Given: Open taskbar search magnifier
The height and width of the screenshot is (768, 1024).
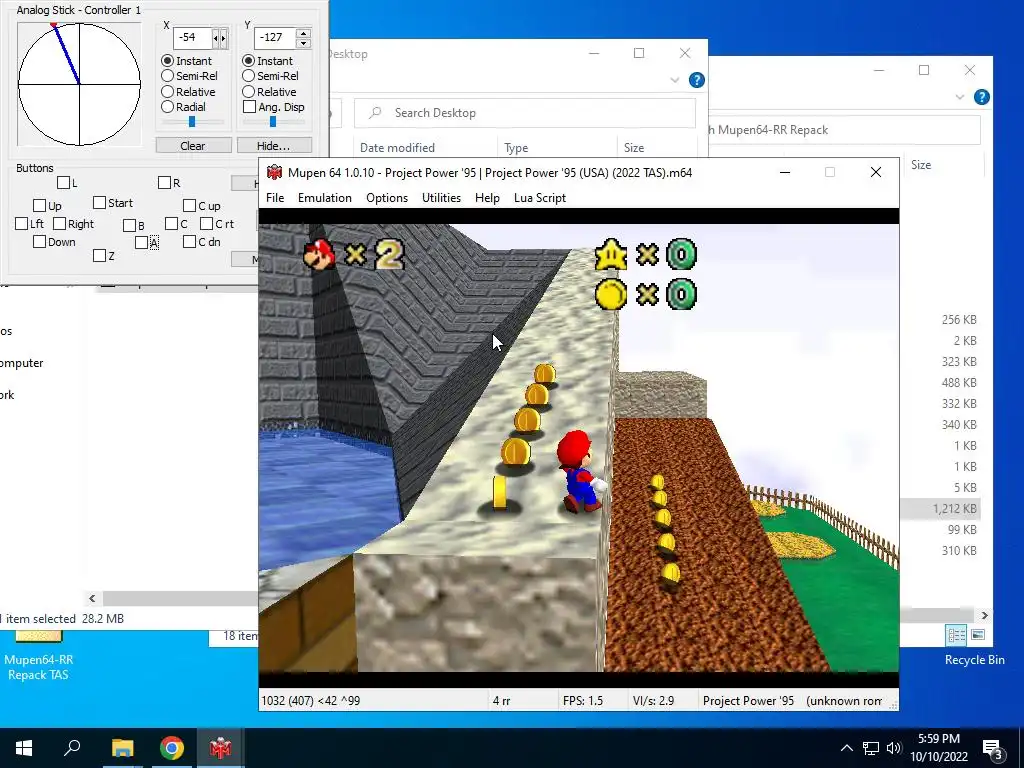Looking at the screenshot, I should point(72,748).
